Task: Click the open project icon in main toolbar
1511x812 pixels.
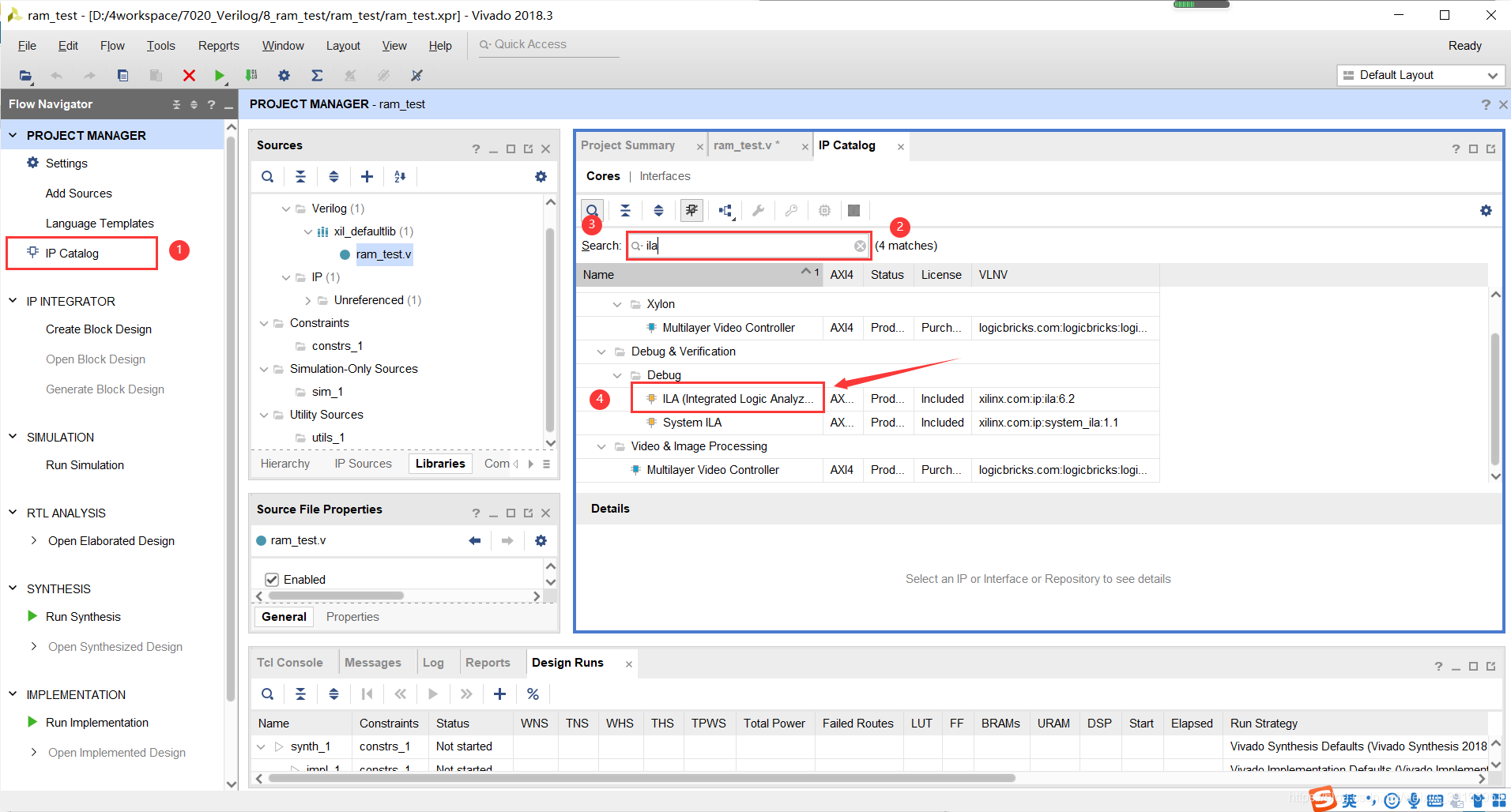Action: pyautogui.click(x=25, y=76)
